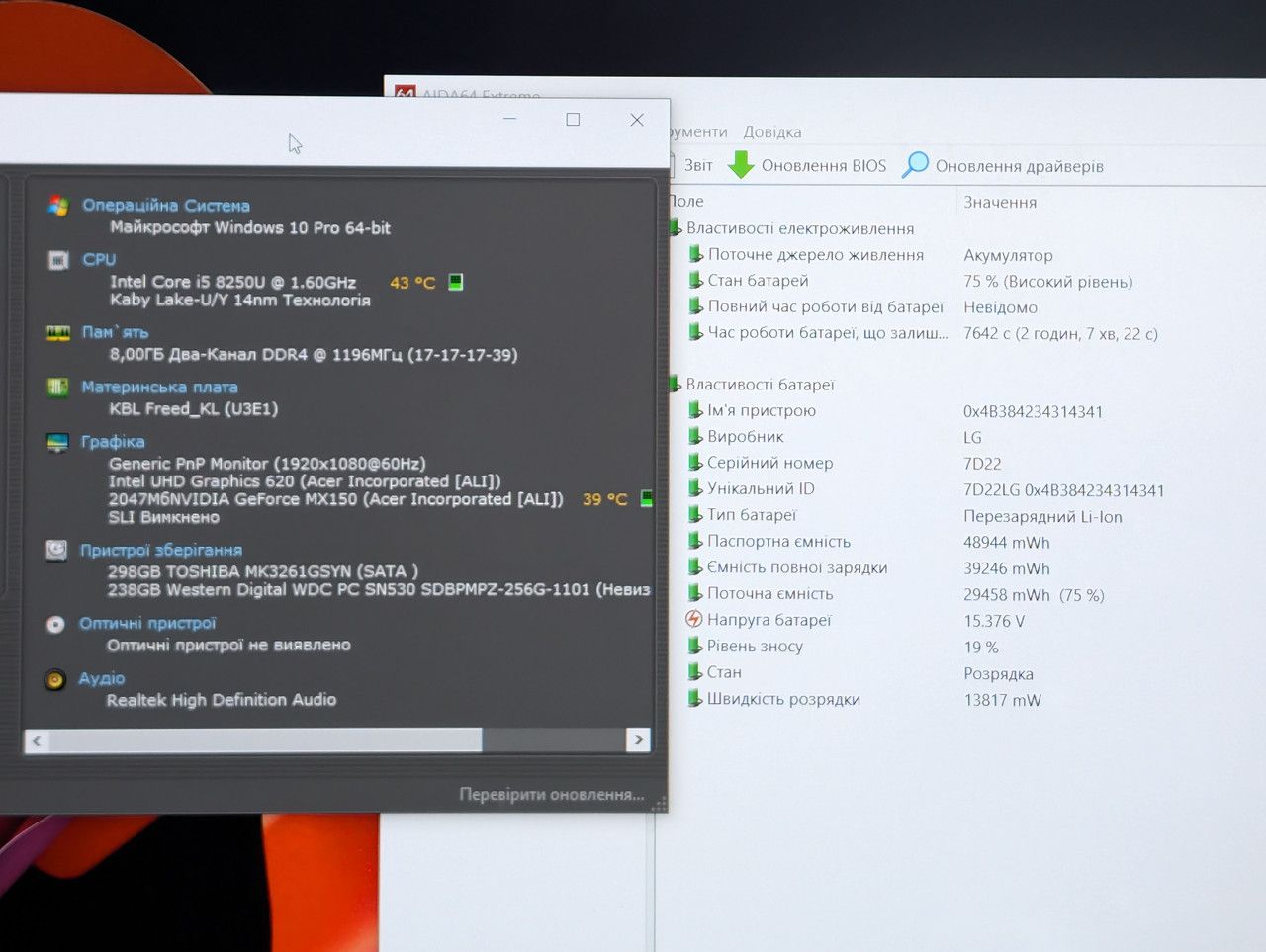Click the Перевірити оновлення link in Speccy
This screenshot has width=1266, height=952.
pos(552,794)
